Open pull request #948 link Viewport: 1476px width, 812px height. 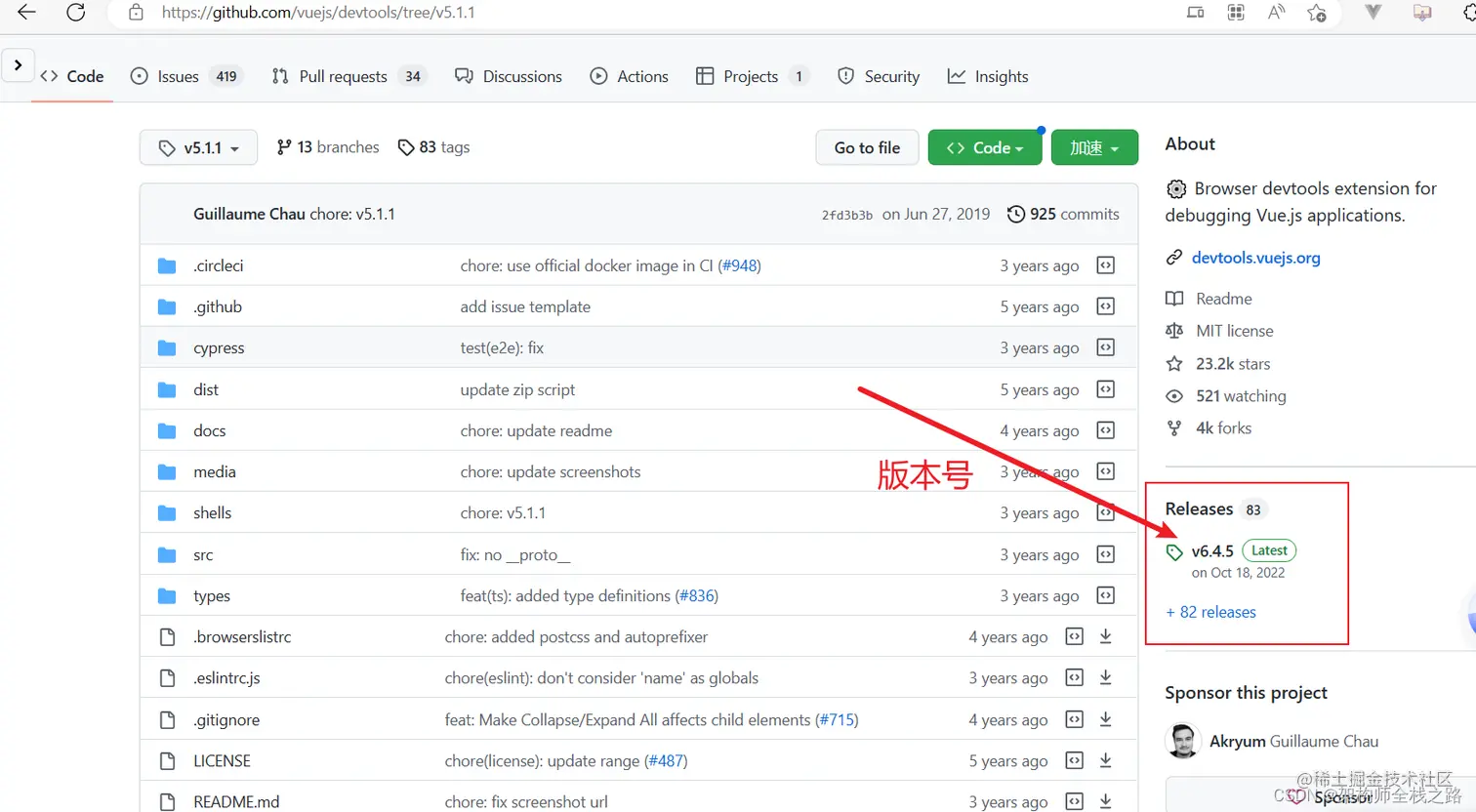coord(739,265)
